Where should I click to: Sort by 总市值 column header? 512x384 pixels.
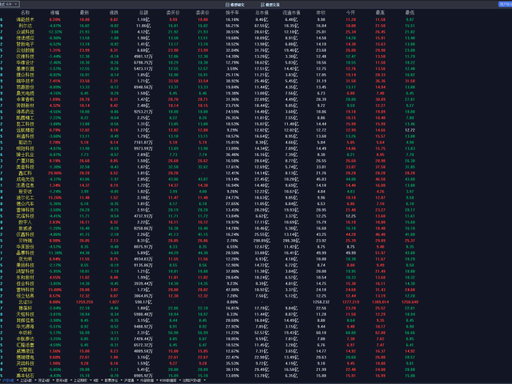(262, 12)
